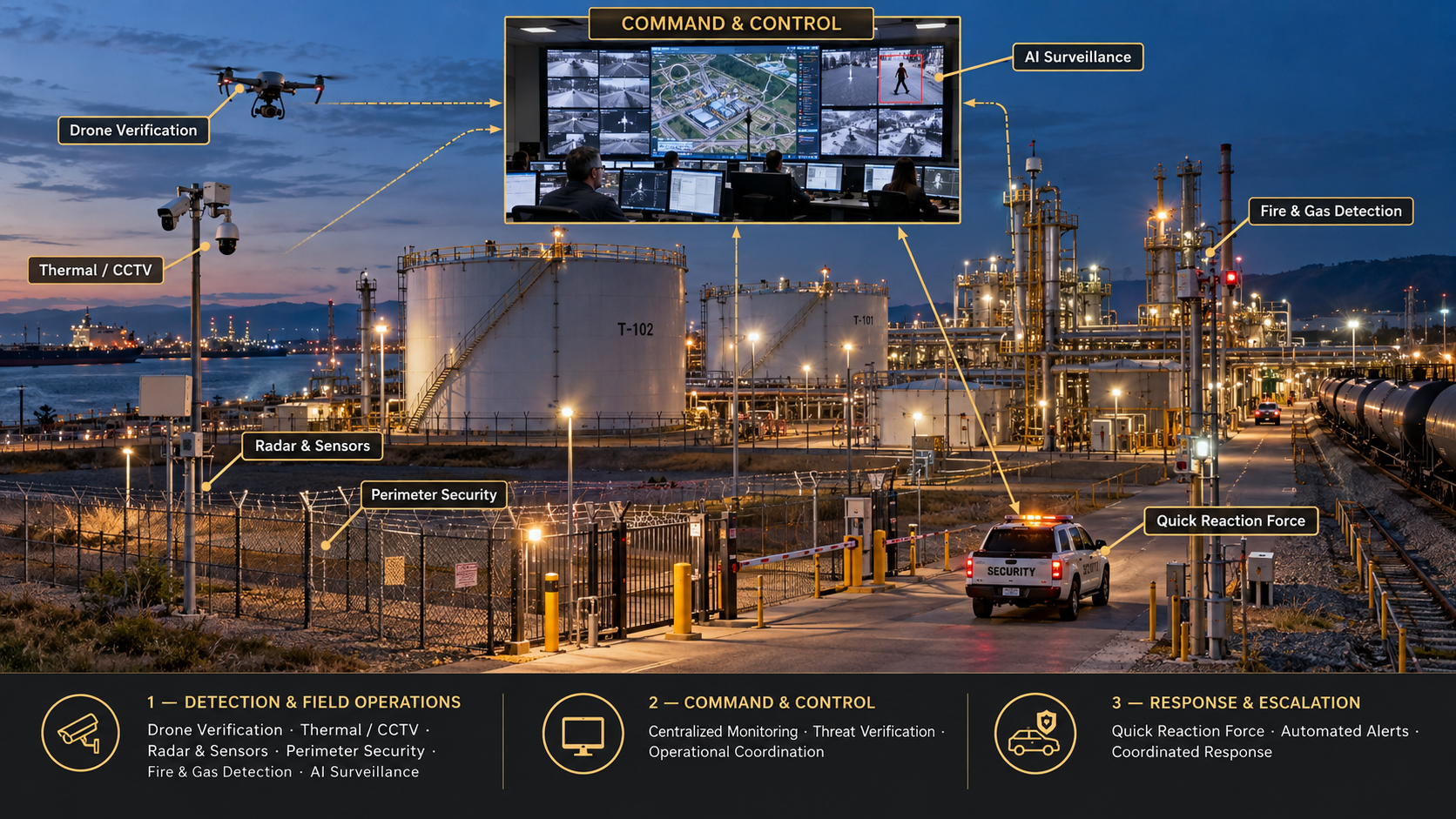Click the aerial site map on the video wall

coord(724,103)
